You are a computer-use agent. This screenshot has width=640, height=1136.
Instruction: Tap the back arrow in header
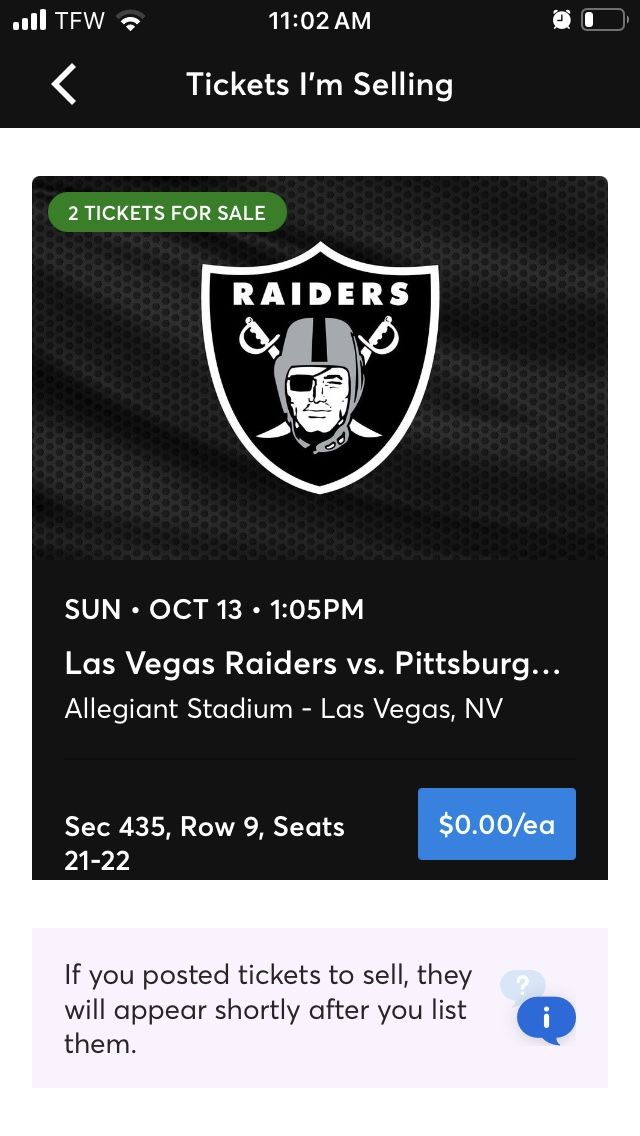click(x=63, y=84)
